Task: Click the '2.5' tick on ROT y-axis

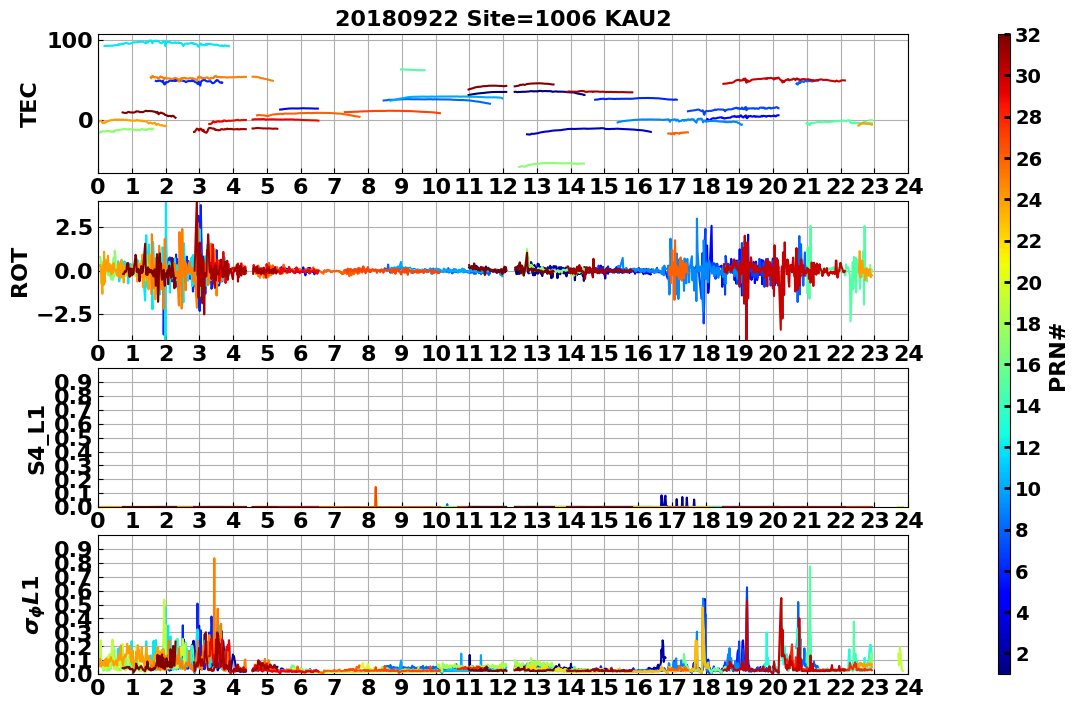Action: 73,227
